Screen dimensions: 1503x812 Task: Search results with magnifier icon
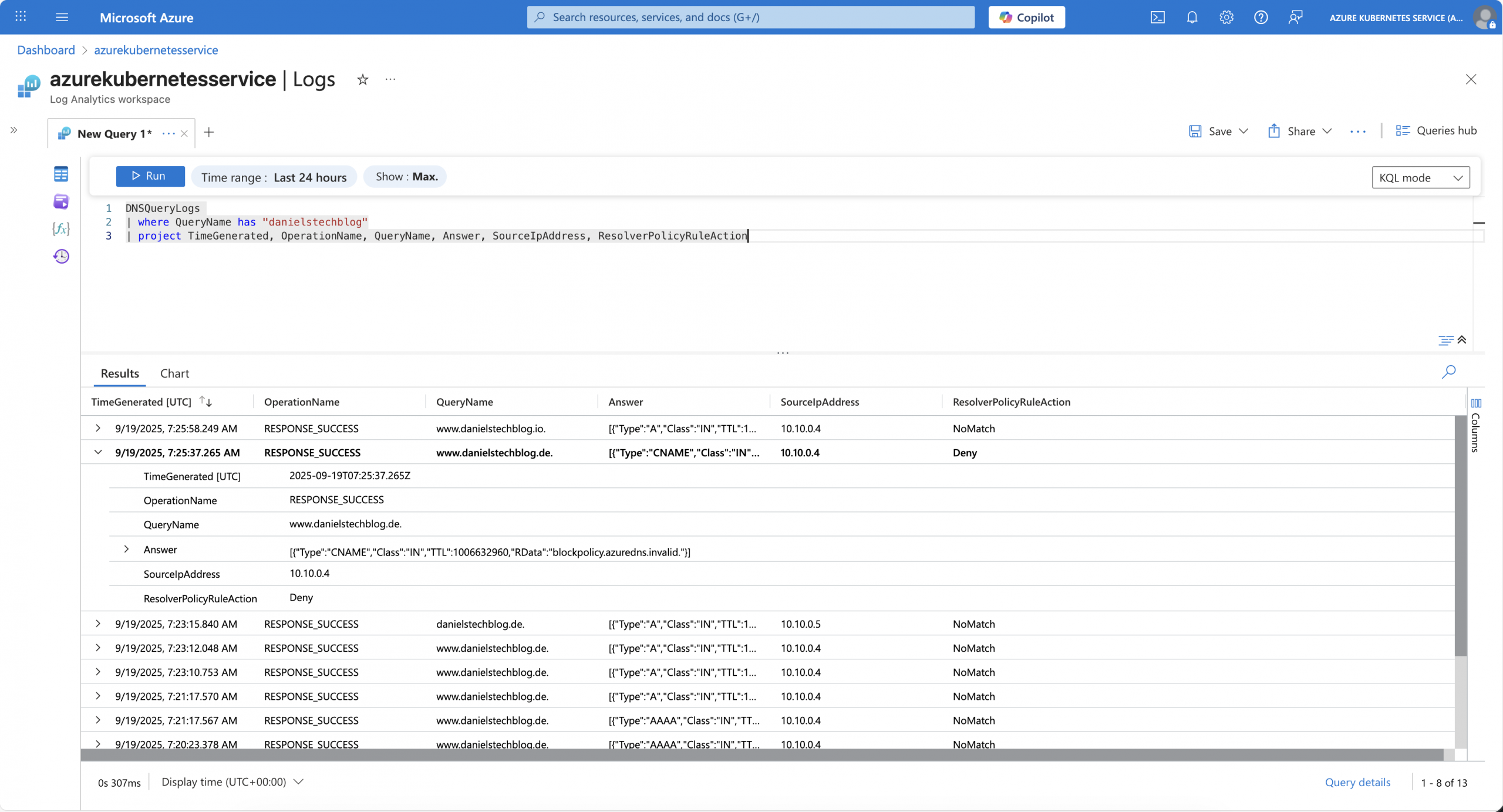pyautogui.click(x=1448, y=372)
